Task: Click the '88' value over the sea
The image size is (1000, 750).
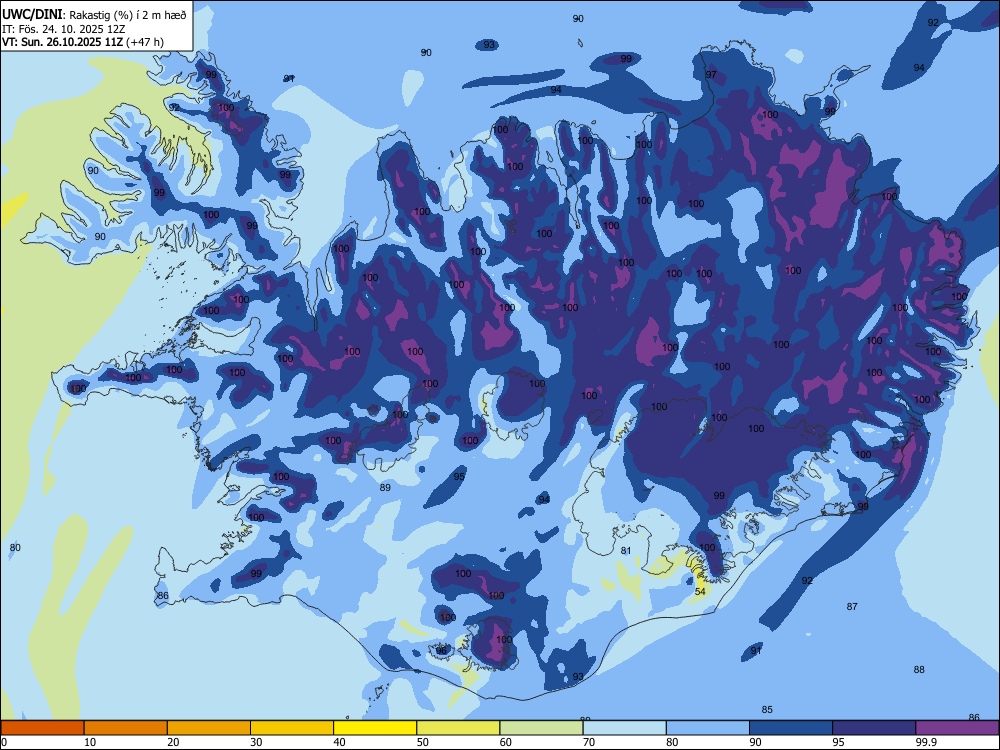Action: pyautogui.click(x=919, y=670)
